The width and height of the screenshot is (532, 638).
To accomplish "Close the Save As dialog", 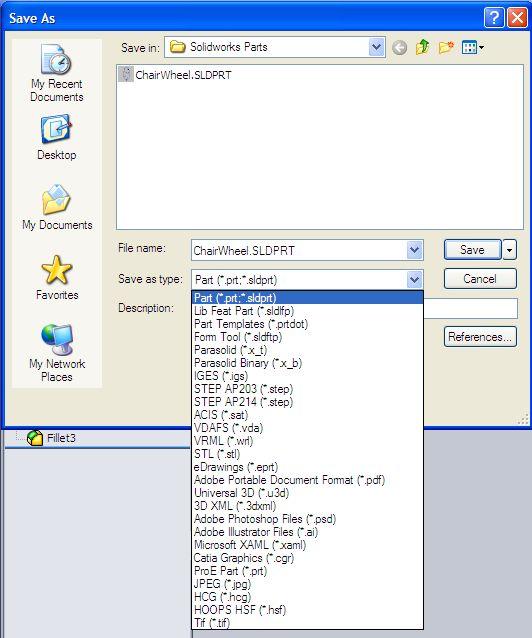I will pos(517,18).
